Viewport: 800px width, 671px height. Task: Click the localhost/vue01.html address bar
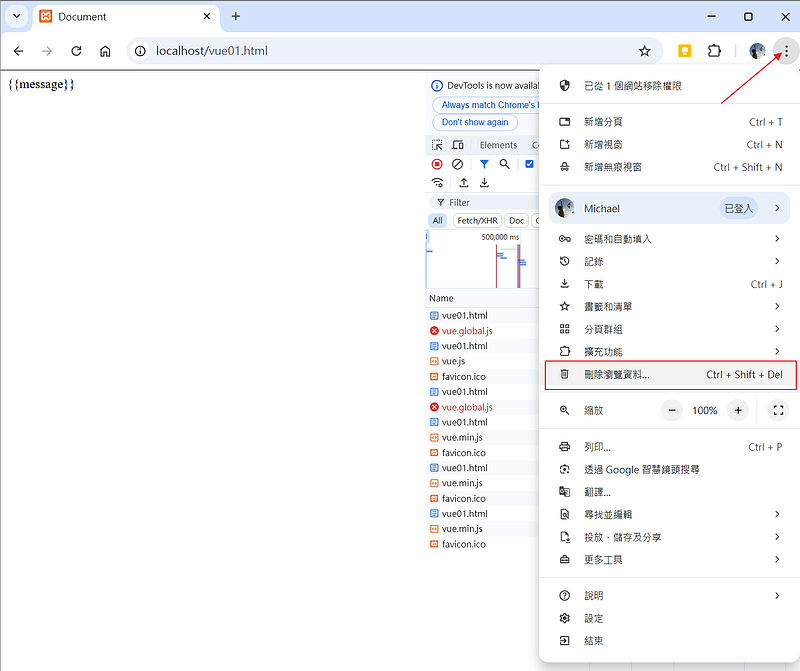pos(380,51)
